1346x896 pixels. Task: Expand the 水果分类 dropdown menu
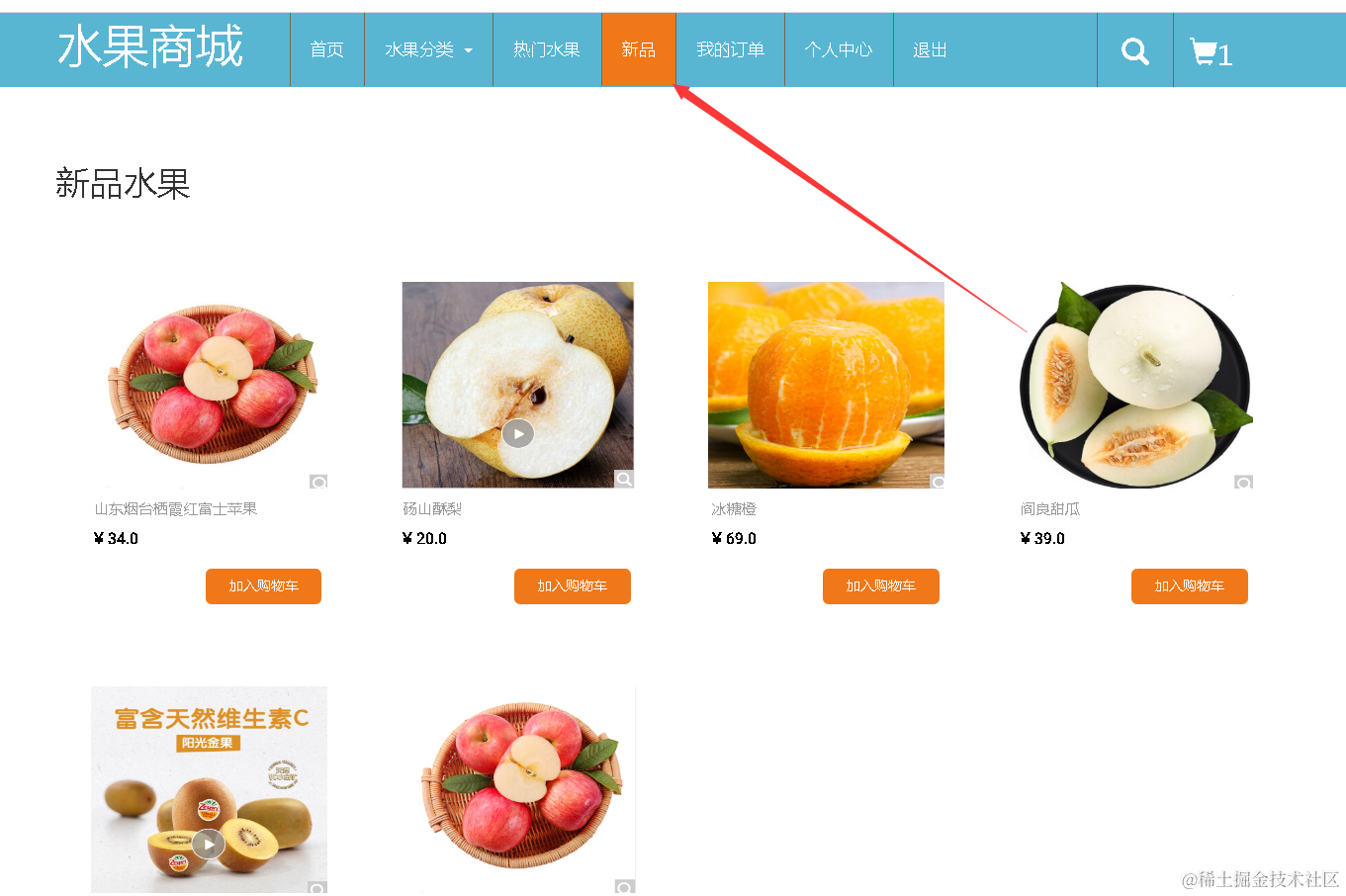428,49
